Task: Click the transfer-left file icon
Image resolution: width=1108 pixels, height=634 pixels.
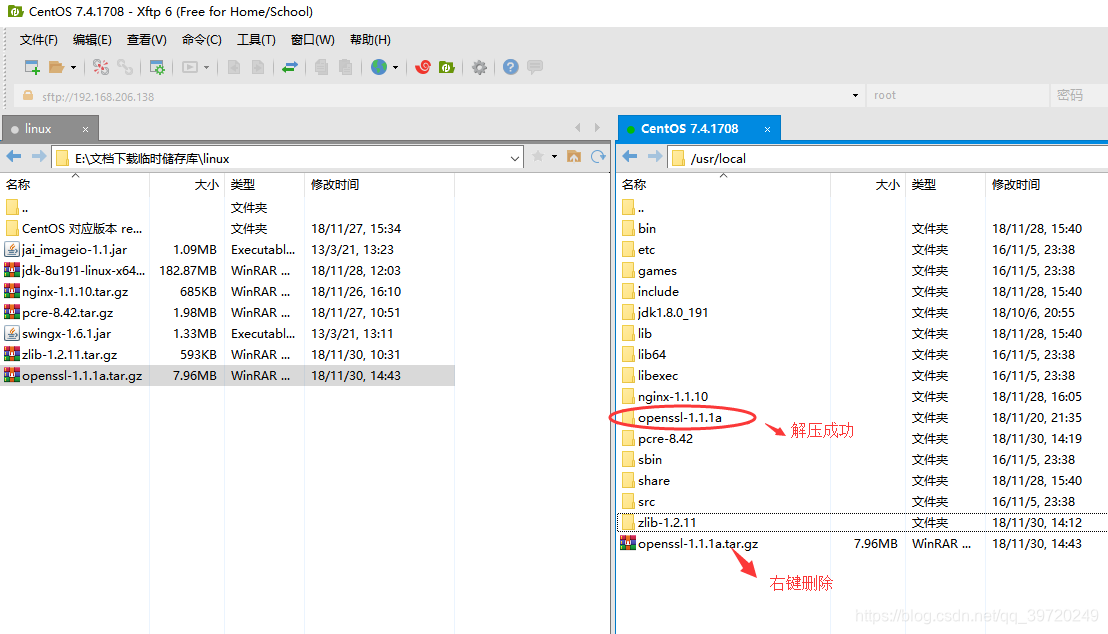Action: pos(234,67)
